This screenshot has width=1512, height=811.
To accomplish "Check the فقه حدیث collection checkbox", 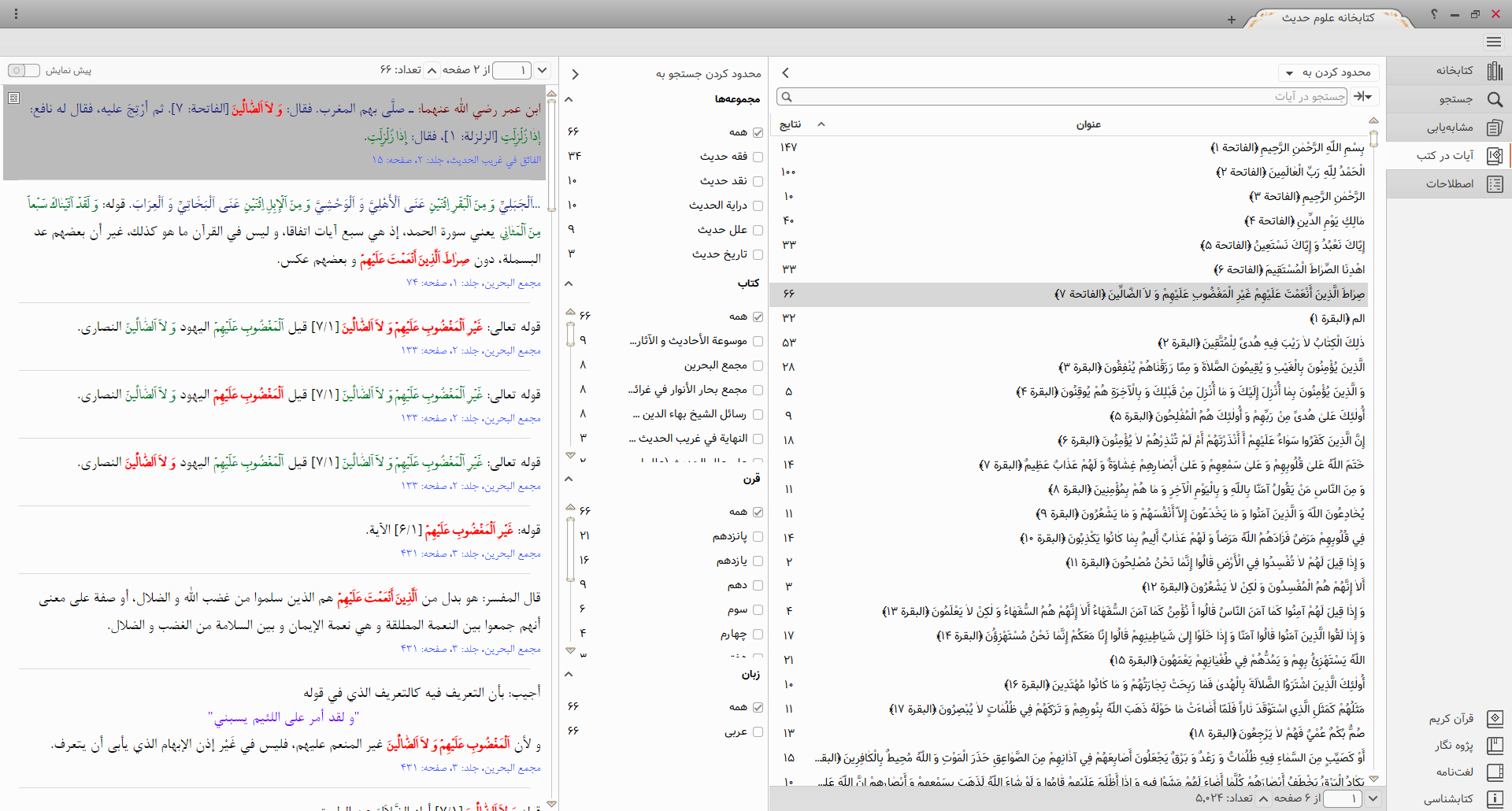I will point(758,157).
